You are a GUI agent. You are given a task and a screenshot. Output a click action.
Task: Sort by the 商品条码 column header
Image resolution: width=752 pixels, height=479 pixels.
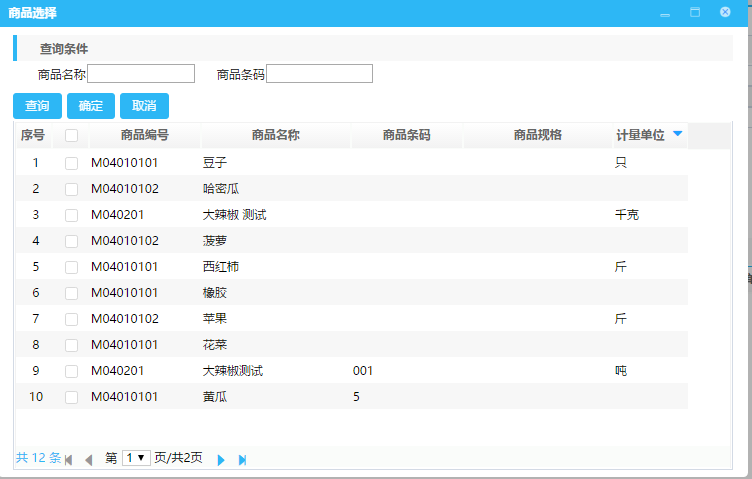coord(407,135)
